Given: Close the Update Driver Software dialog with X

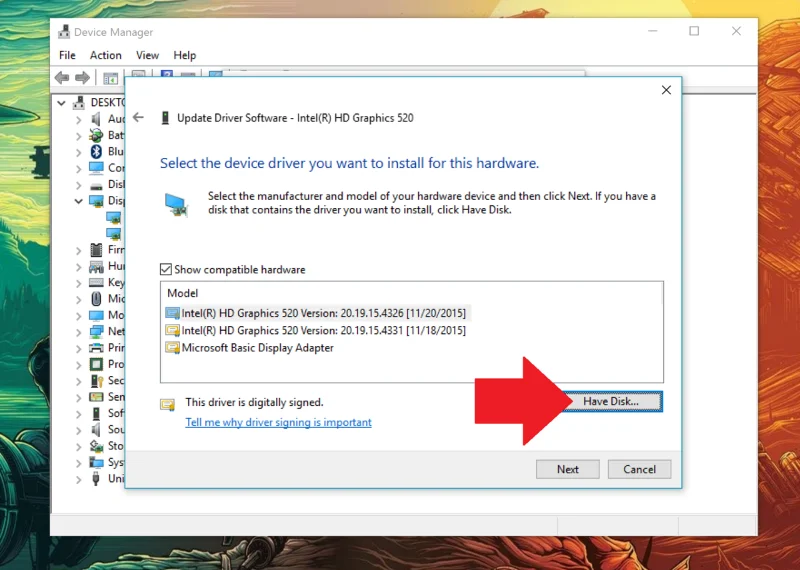Looking at the screenshot, I should (666, 90).
